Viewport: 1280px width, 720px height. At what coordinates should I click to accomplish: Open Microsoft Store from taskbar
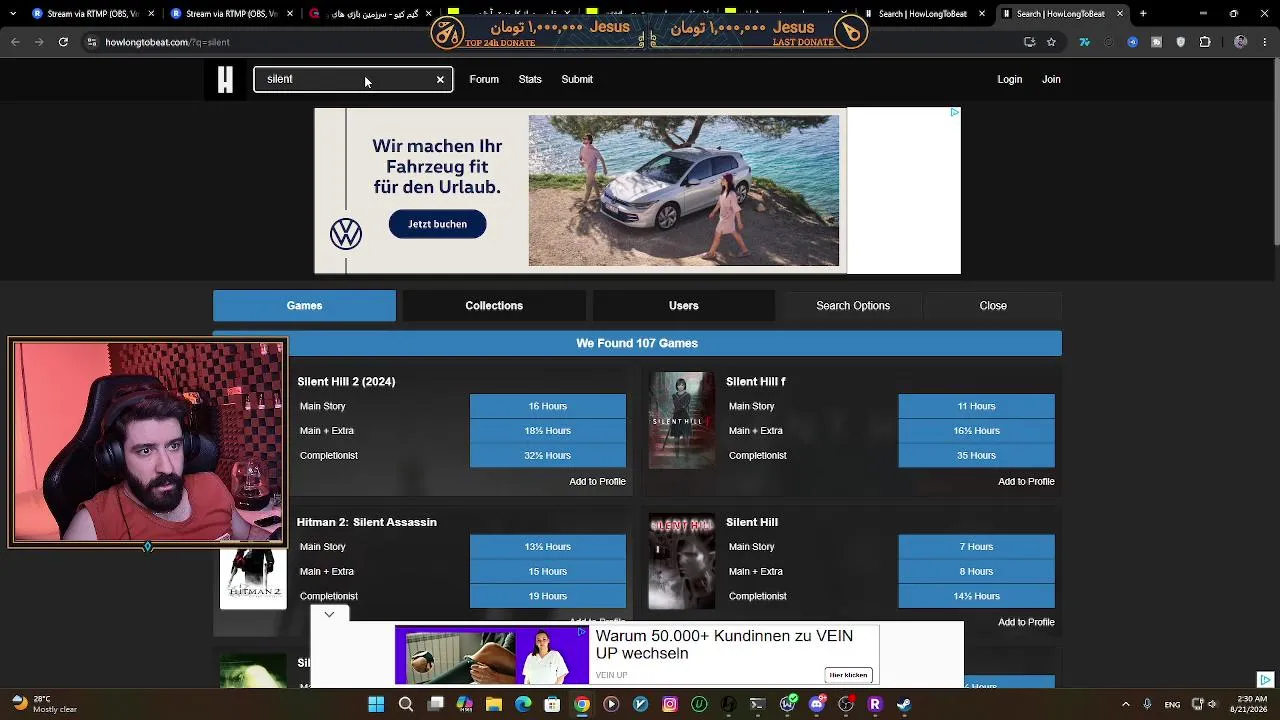[552, 704]
